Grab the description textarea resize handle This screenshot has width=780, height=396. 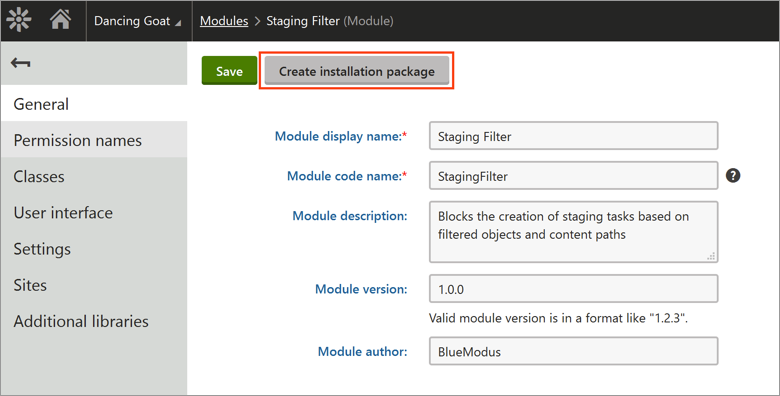tap(711, 256)
